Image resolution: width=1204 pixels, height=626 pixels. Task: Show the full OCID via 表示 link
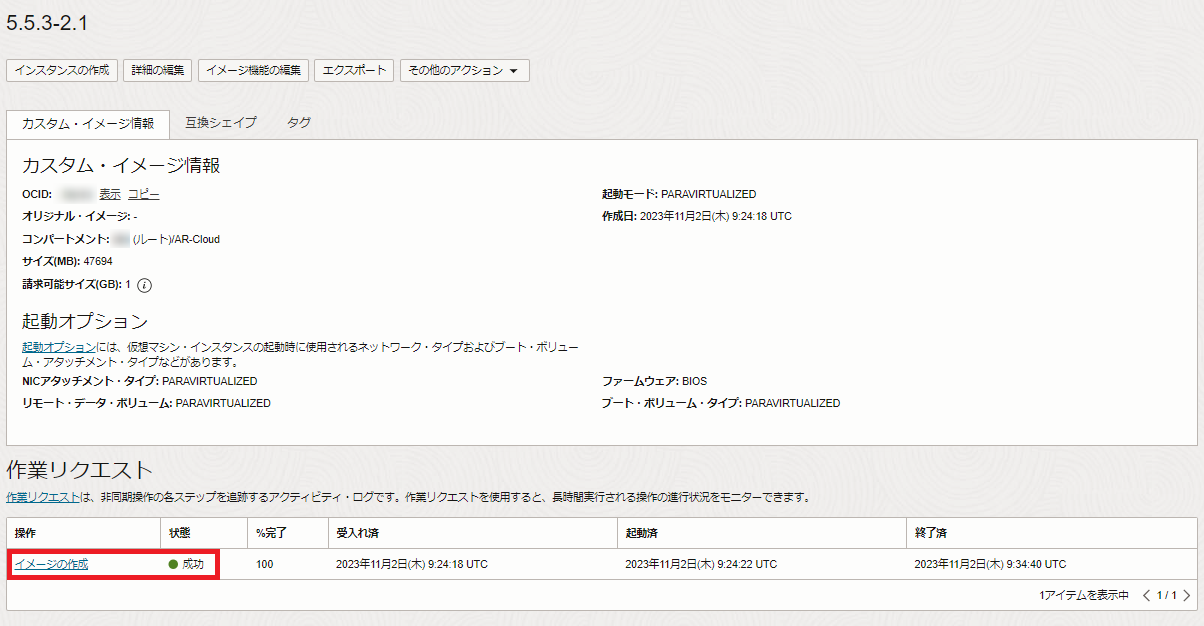110,194
